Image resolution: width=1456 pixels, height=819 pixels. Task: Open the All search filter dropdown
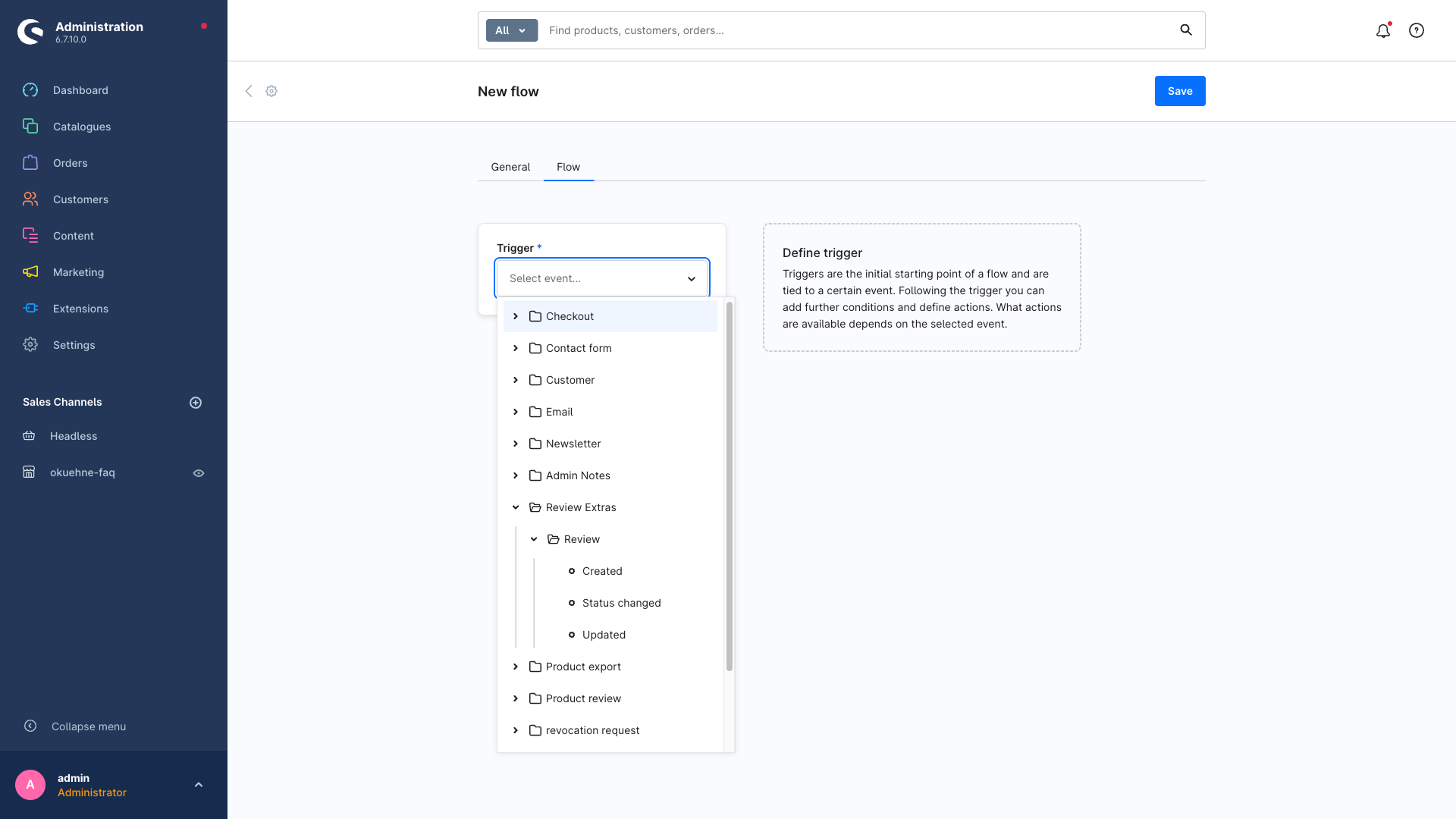pyautogui.click(x=512, y=30)
